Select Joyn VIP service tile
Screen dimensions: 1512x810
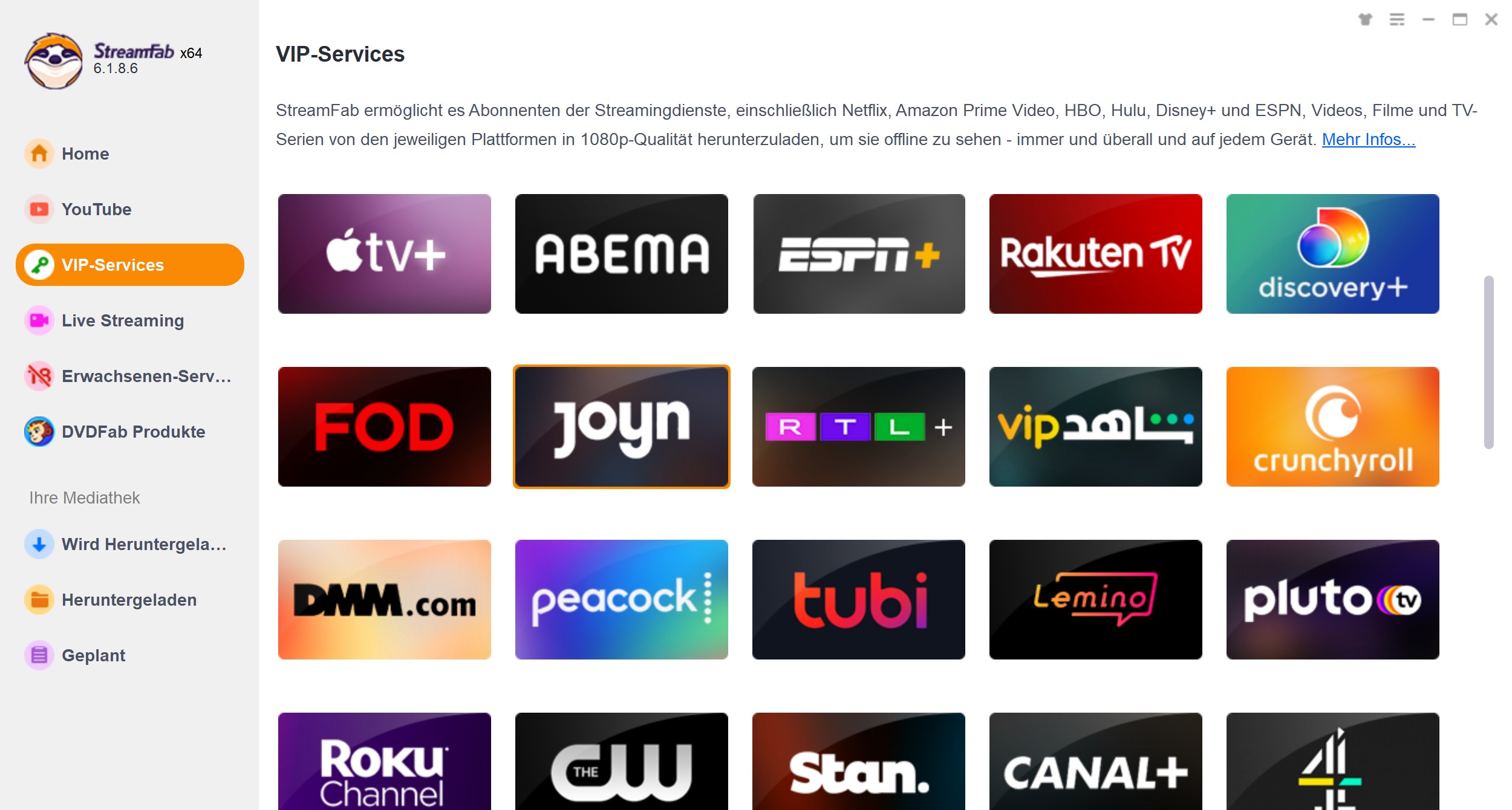[x=622, y=427]
